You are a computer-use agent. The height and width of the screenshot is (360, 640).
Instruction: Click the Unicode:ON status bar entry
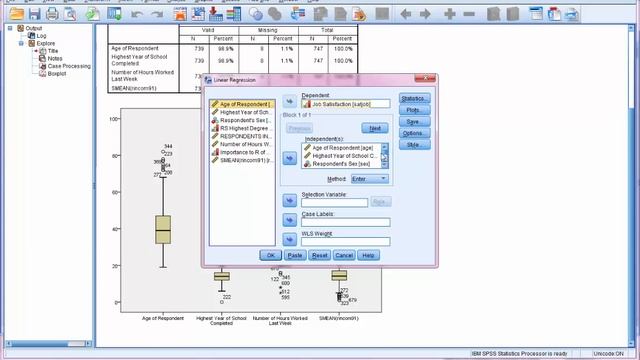[608, 353]
